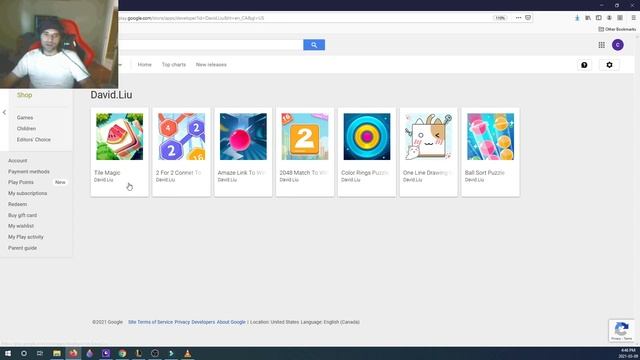Open Cortana search circle in taskbar
Image resolution: width=640 pixels, height=360 pixels.
pos(24,353)
